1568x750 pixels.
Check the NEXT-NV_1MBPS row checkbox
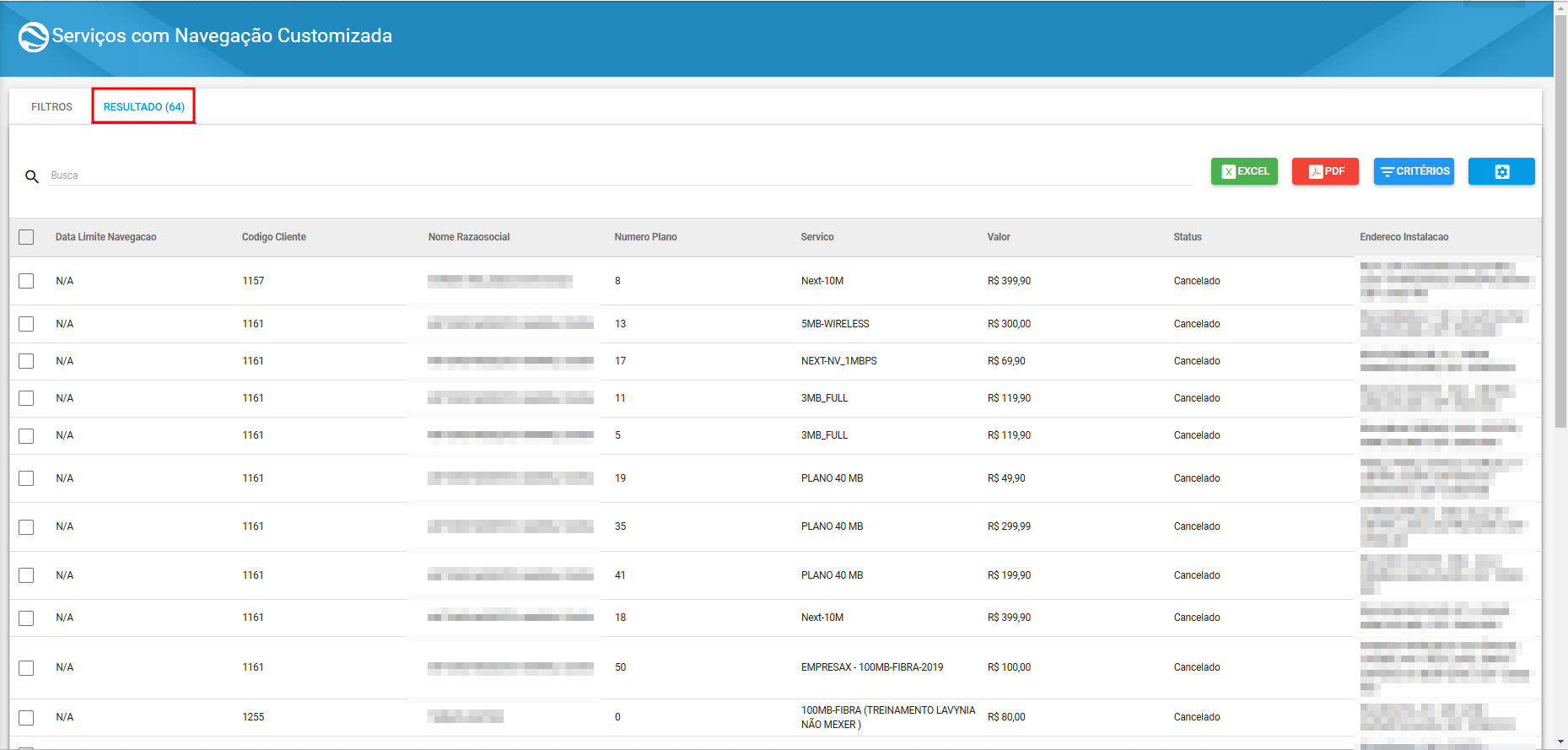[26, 361]
